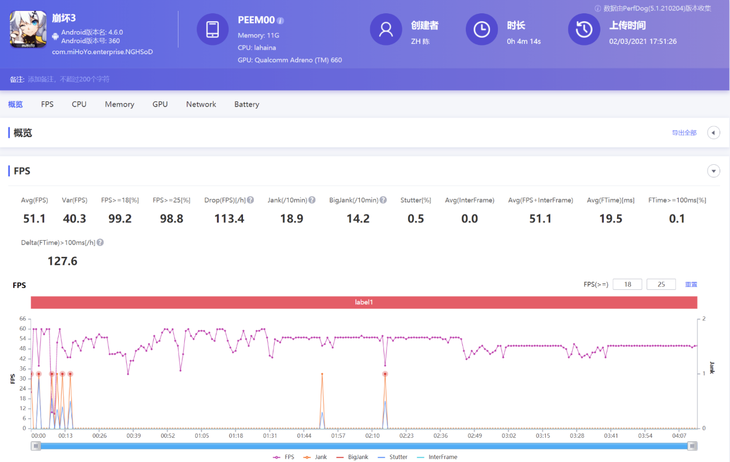Image resolution: width=730 pixels, height=462 pixels.
Task: Click info icon next to PEEM00
Action: click(x=281, y=20)
